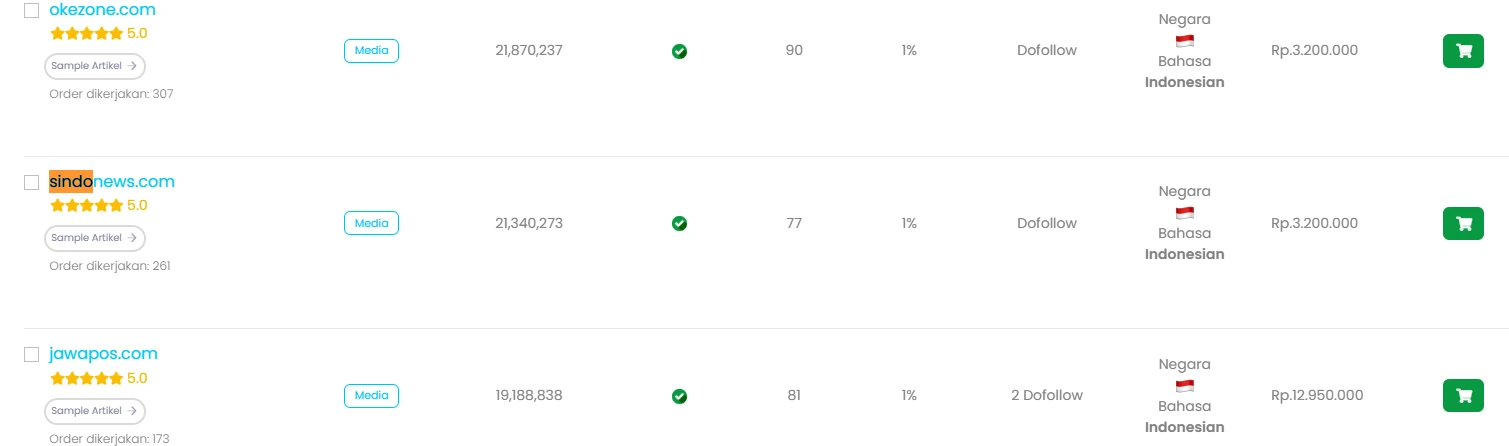Click Media tag in okezone.com row
The image size is (1509, 446).
372,51
